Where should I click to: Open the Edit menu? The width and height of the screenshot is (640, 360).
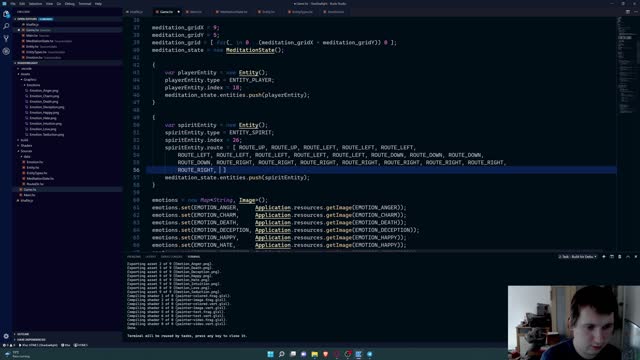click(22, 4)
